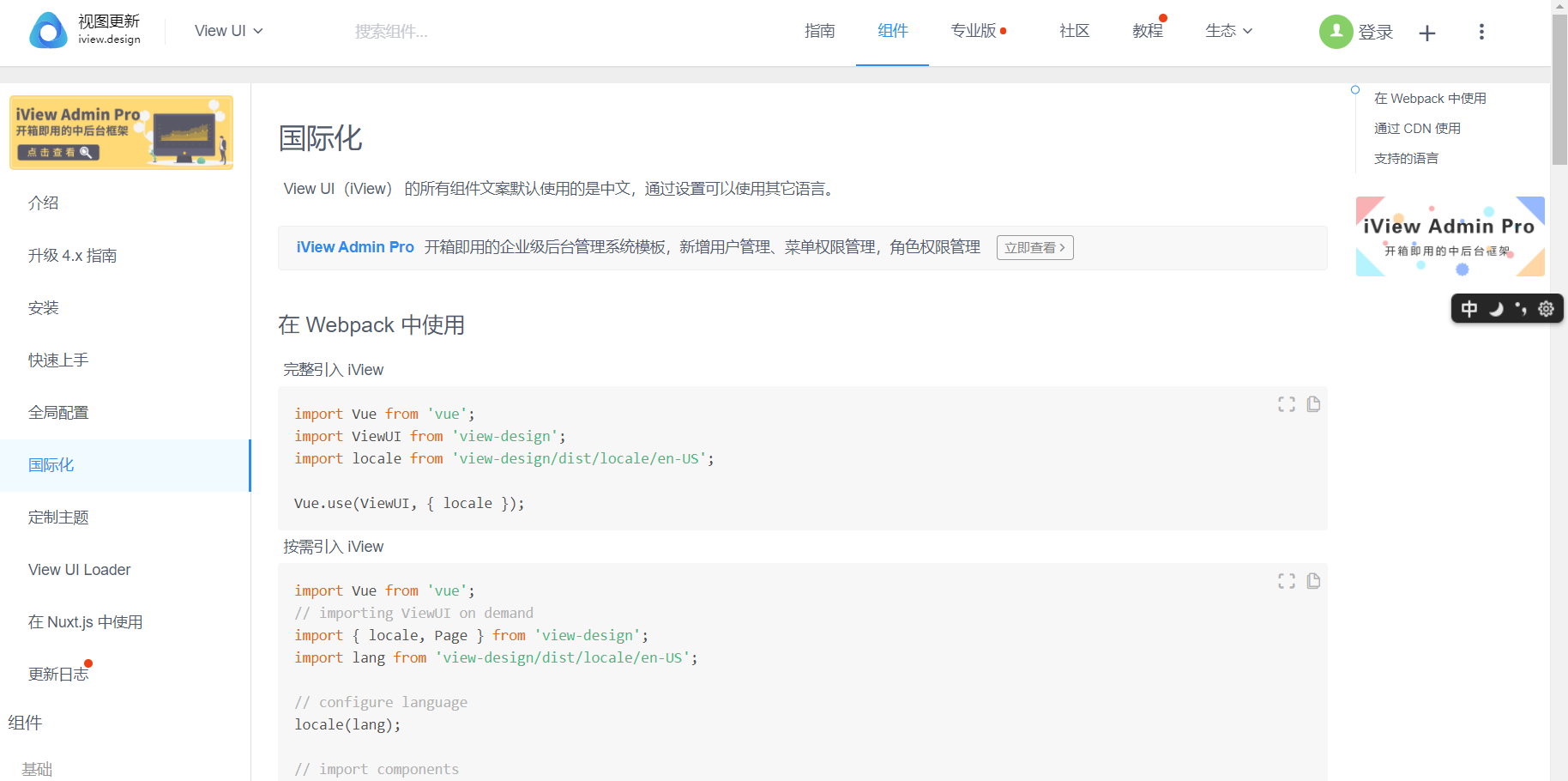Viewport: 1568px width, 781px height.
Task: Open the 教程 nav item
Action: [1148, 31]
